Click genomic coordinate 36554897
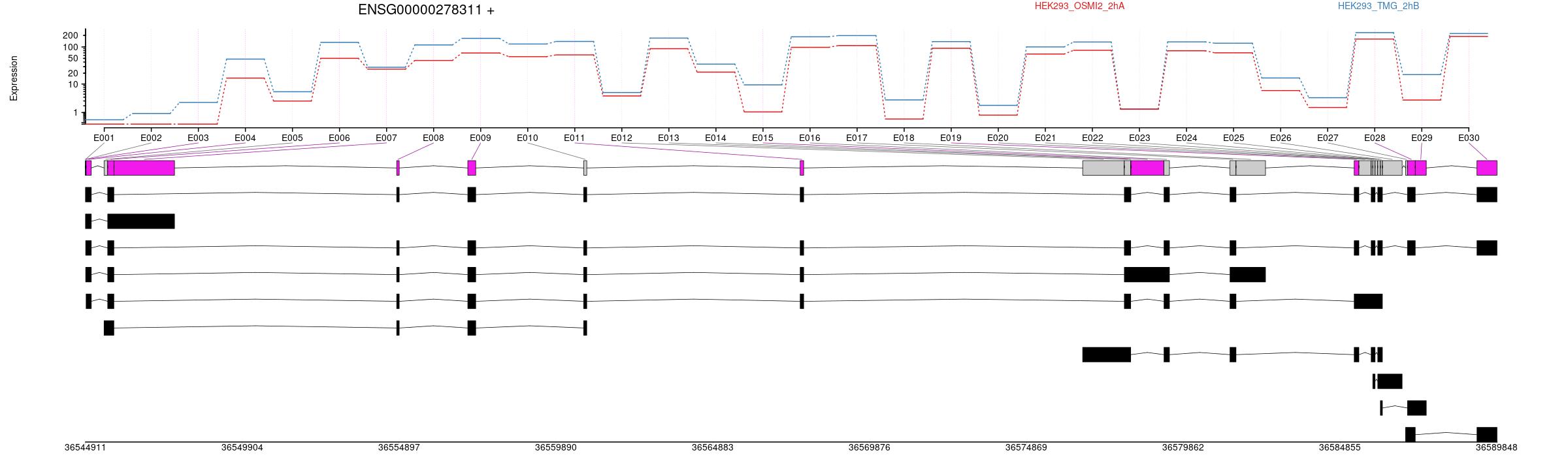 (x=399, y=448)
